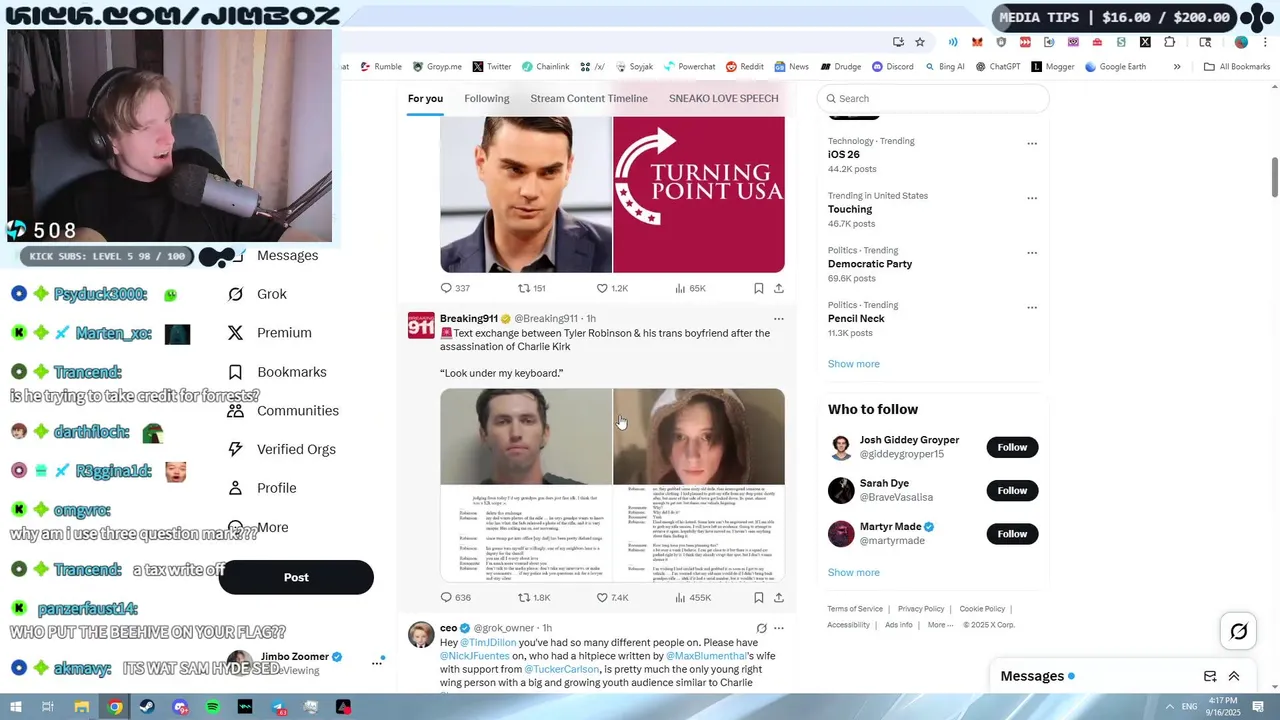Click the X search field
Screen dimensions: 1280x720
933,98
